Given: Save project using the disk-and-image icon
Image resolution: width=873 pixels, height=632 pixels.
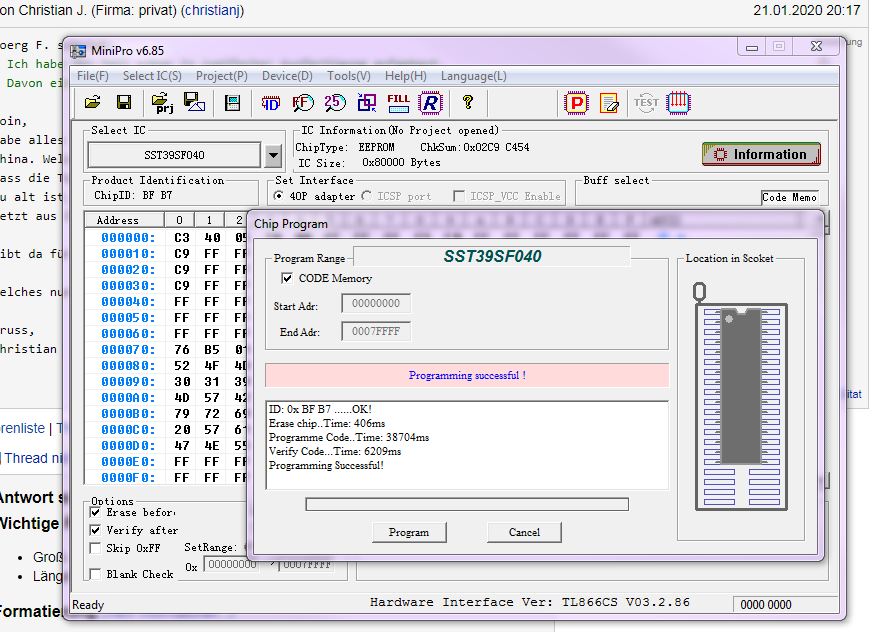Looking at the screenshot, I should pos(194,102).
